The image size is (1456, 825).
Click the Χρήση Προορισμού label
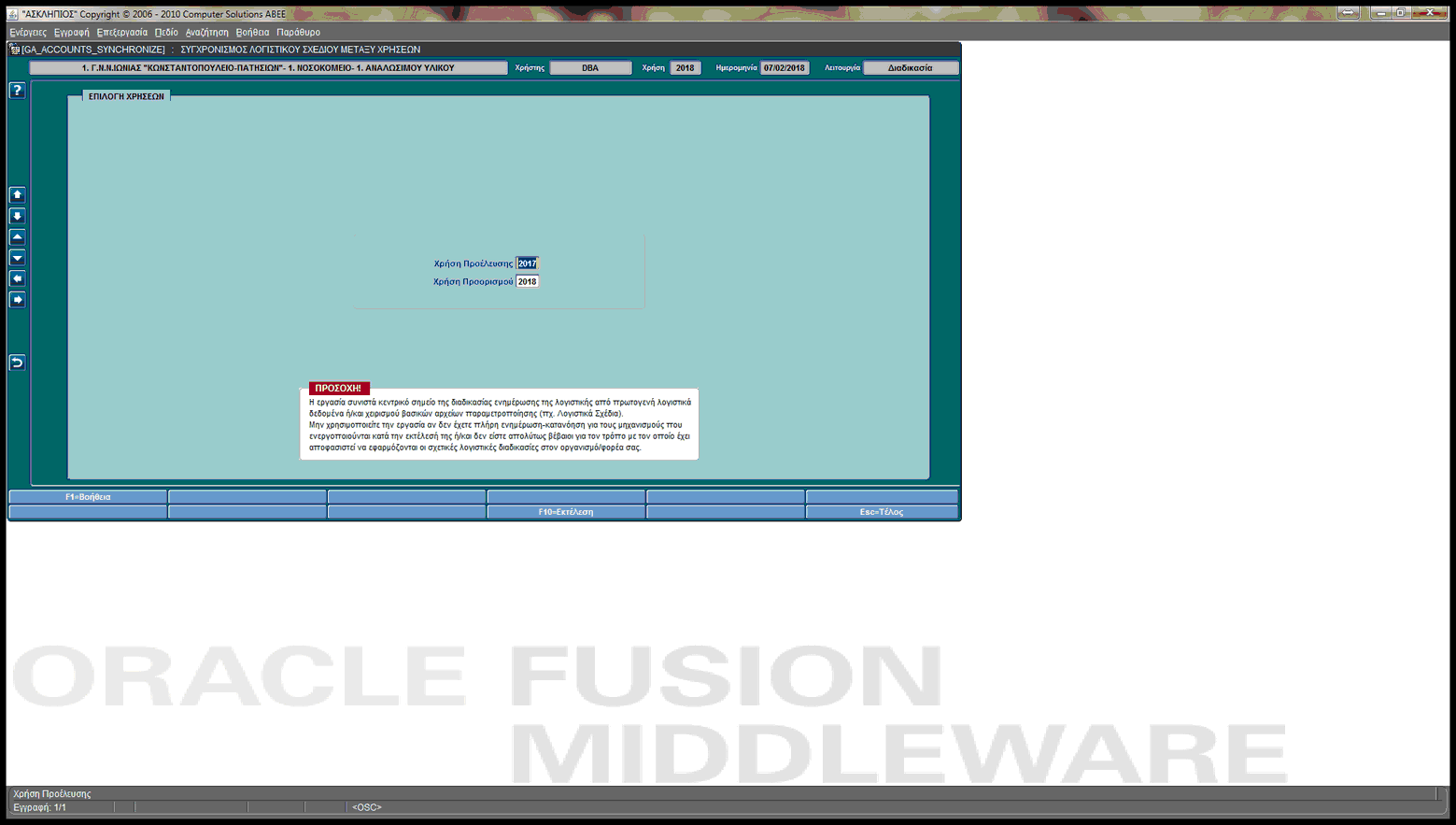pyautogui.click(x=473, y=281)
